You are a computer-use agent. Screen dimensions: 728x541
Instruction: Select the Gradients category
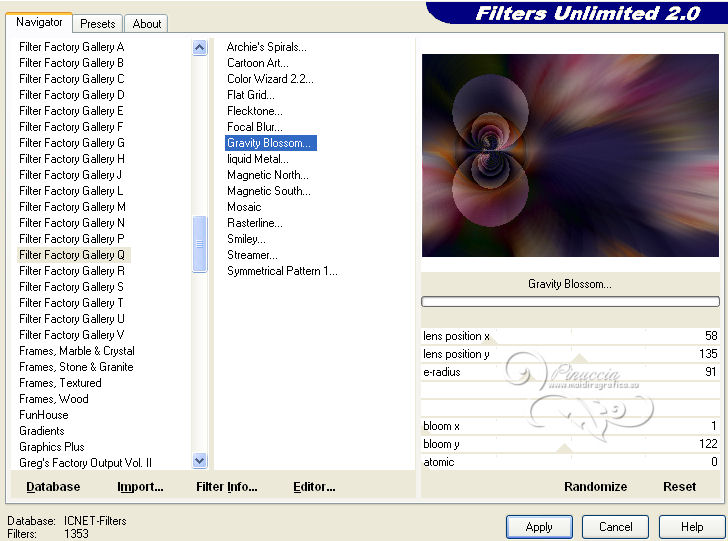pos(41,431)
